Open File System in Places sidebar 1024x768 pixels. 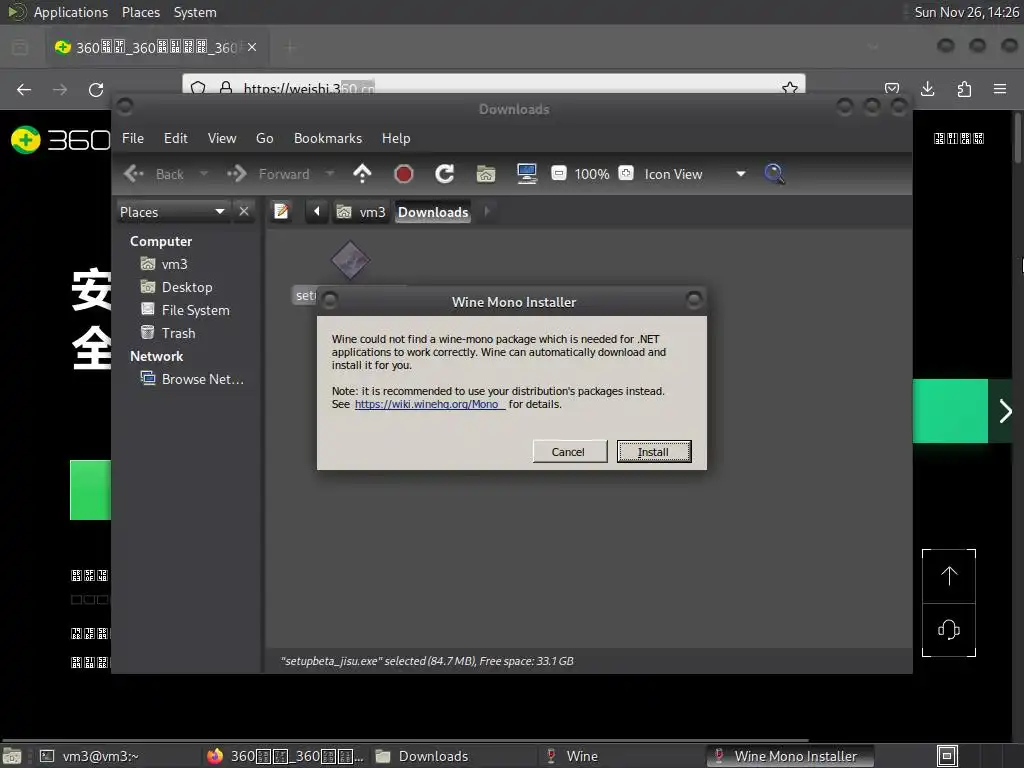(185, 310)
